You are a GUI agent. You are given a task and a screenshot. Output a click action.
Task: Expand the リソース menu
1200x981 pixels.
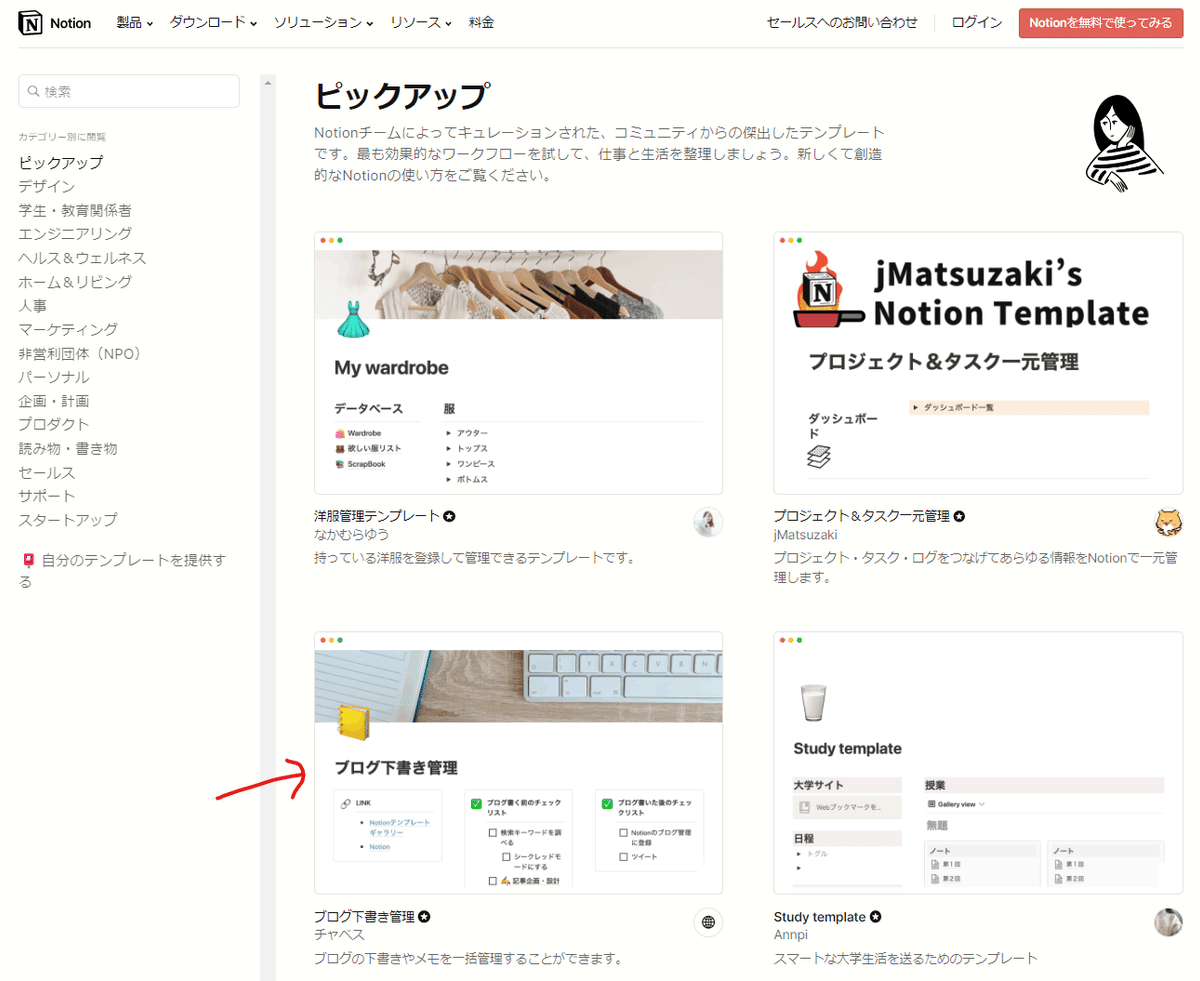(x=420, y=22)
